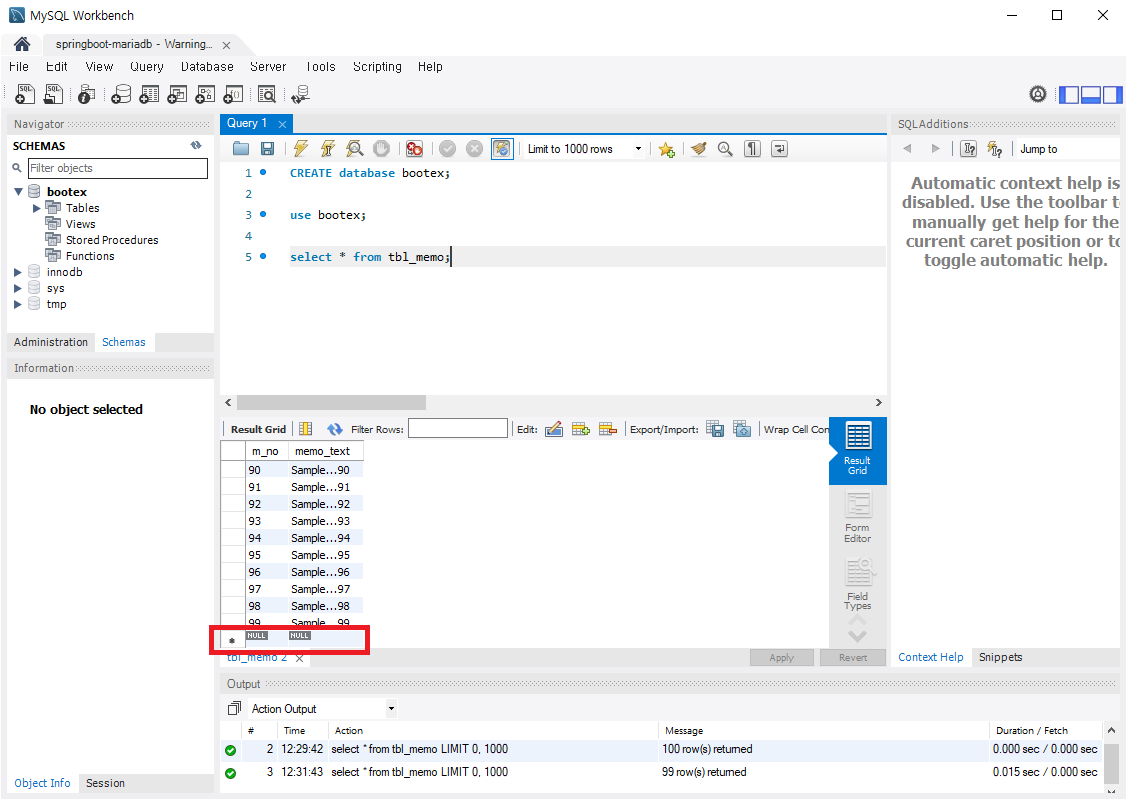
Task: Open the Database menu
Action: click(x=207, y=67)
